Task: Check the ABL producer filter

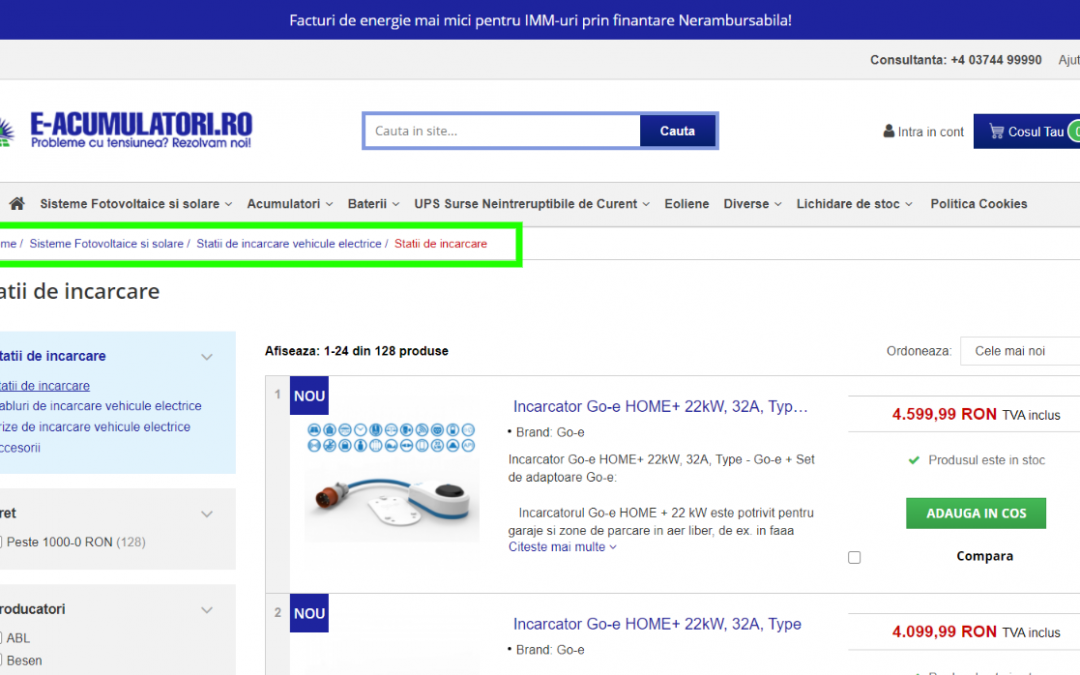Action: click(x=1, y=638)
